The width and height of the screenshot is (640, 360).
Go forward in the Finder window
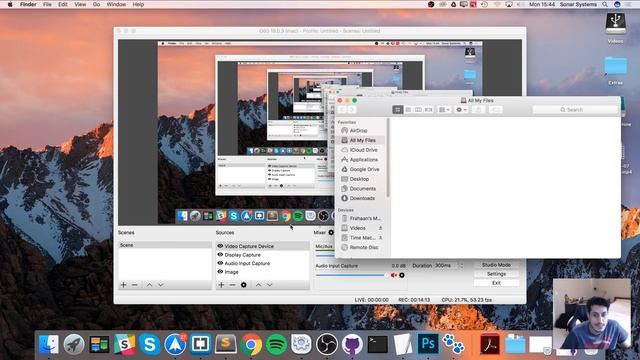click(x=351, y=109)
